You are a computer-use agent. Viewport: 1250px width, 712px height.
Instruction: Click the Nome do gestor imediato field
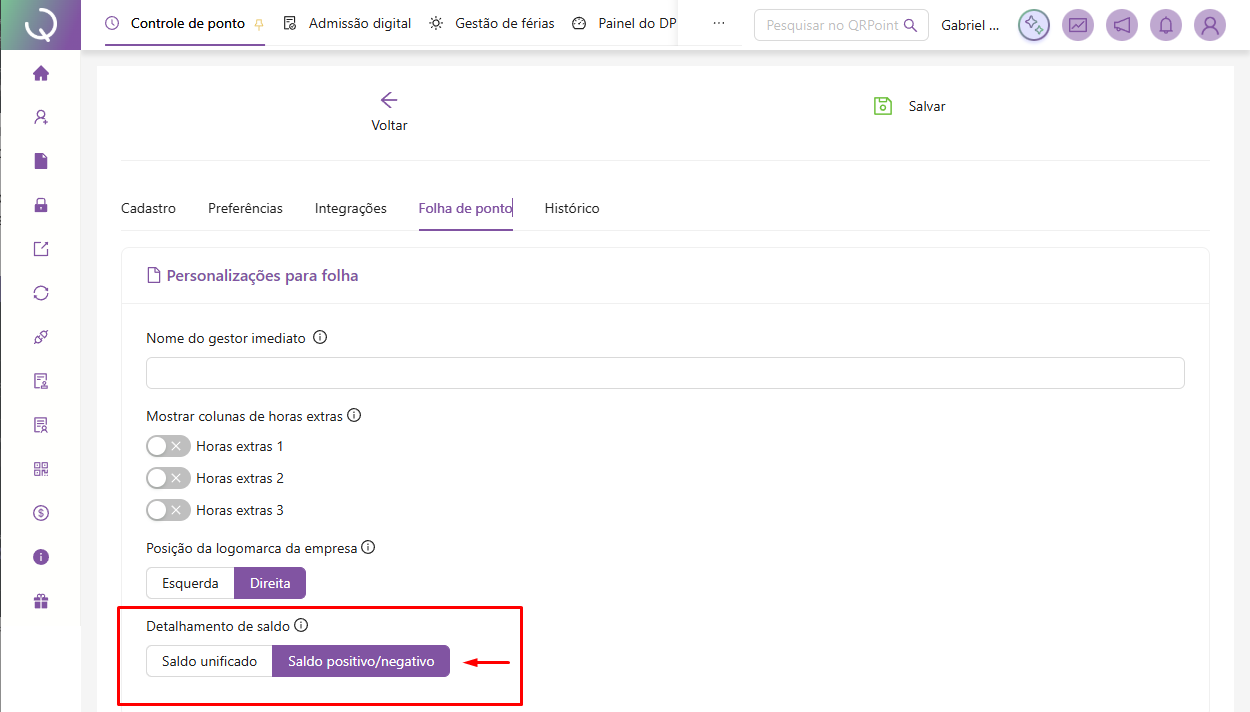click(x=665, y=373)
